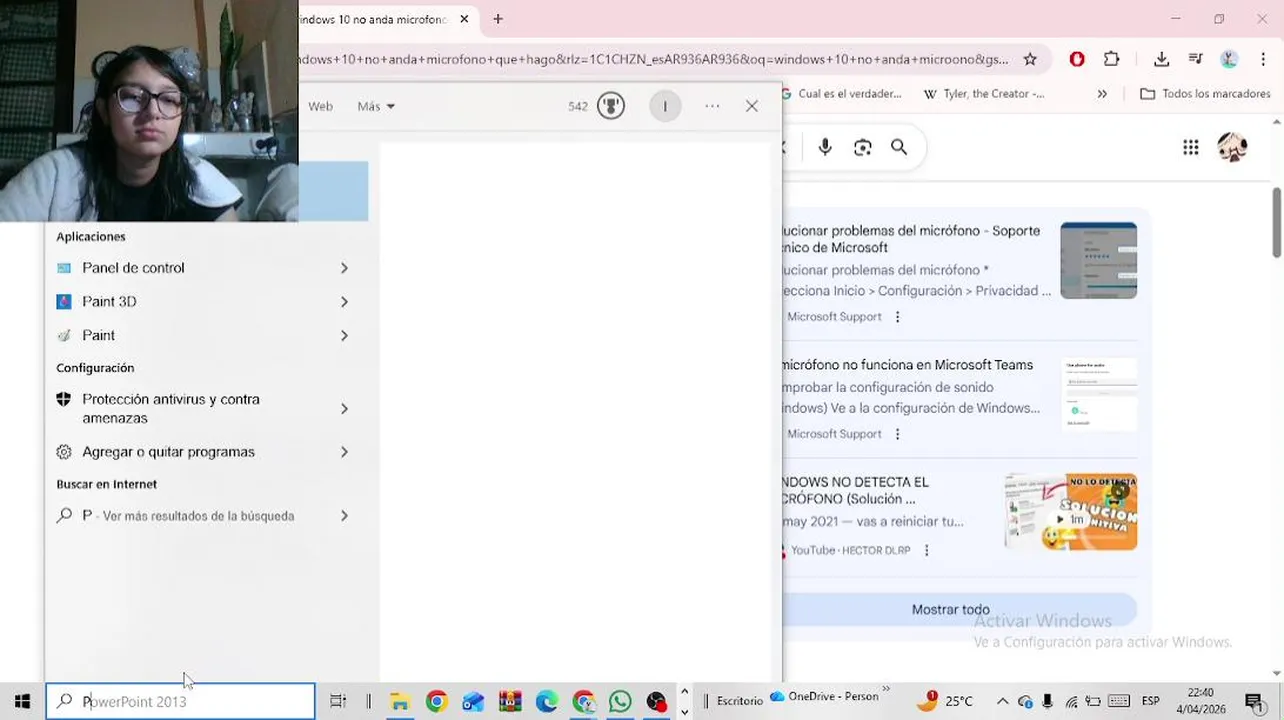This screenshot has height=720, width=1284.
Task: Open YouTube HECTOR DLRP video thumbnail
Action: tap(1071, 512)
